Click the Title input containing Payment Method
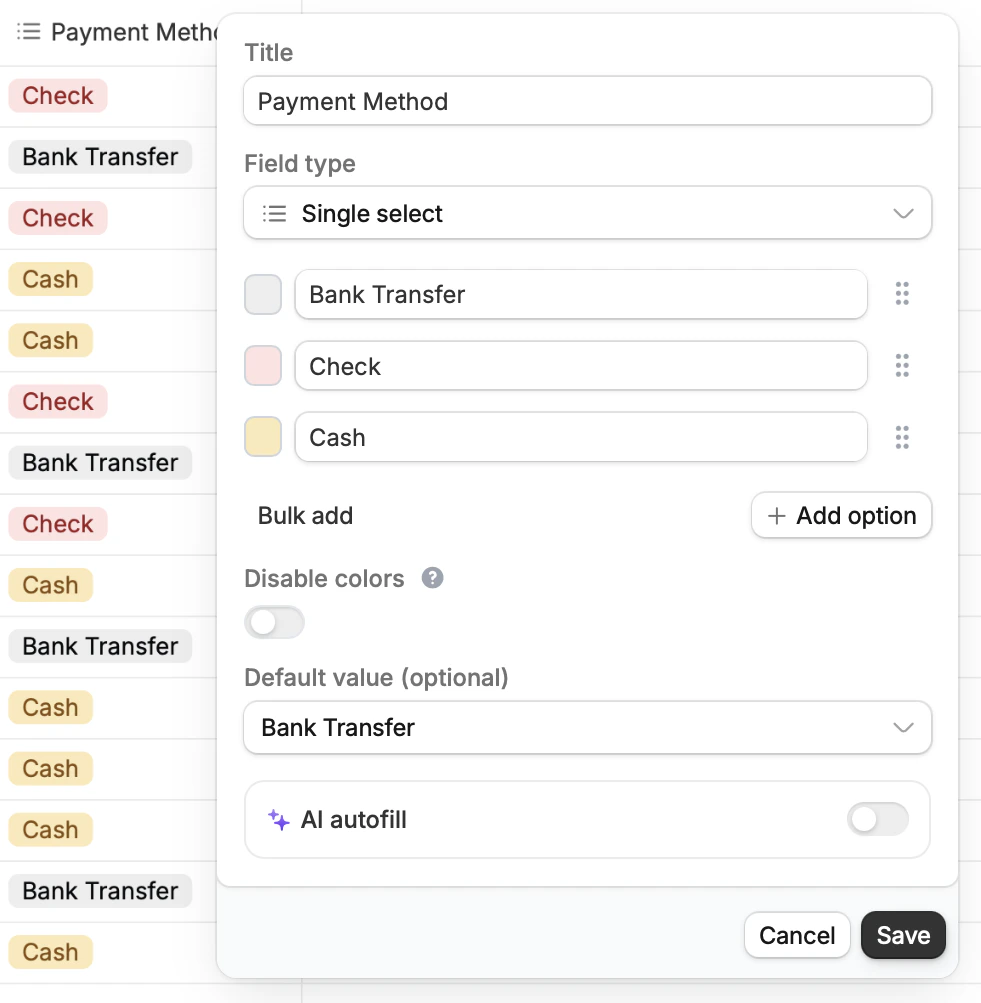 [587, 101]
